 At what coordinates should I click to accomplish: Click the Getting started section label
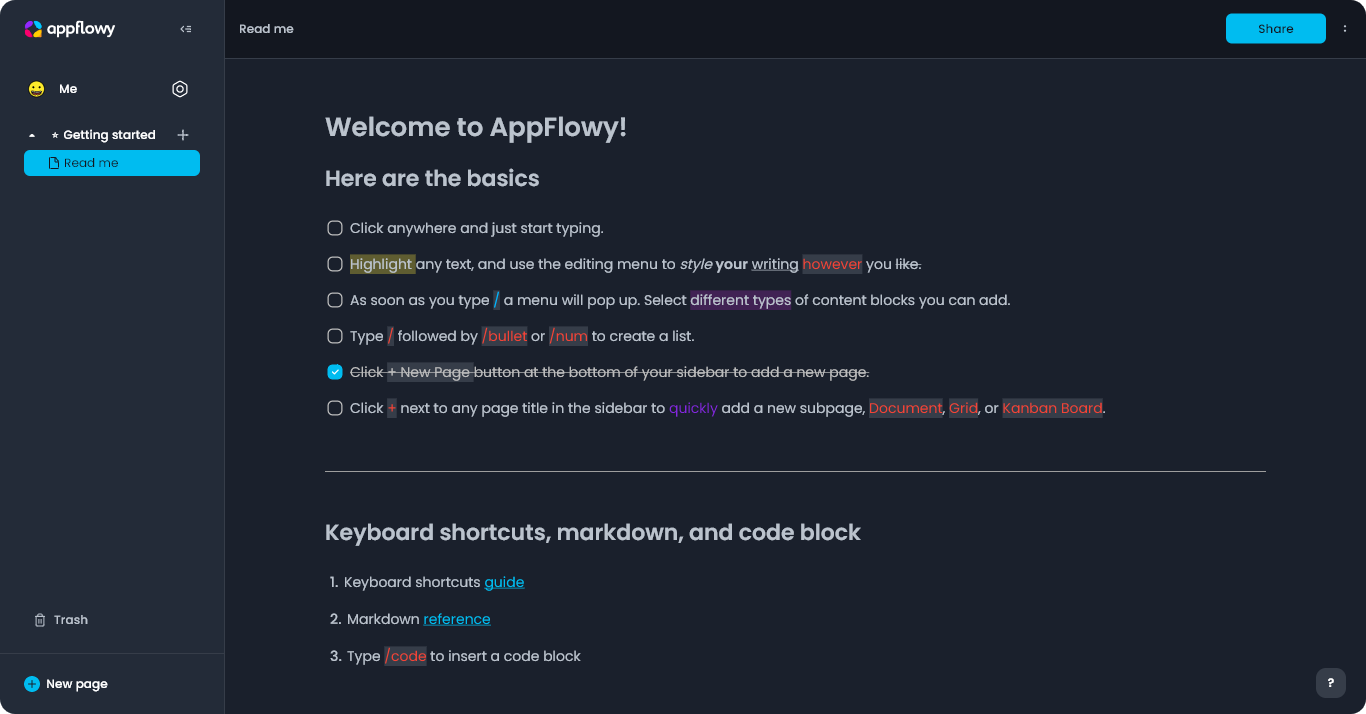pyautogui.click(x=109, y=135)
